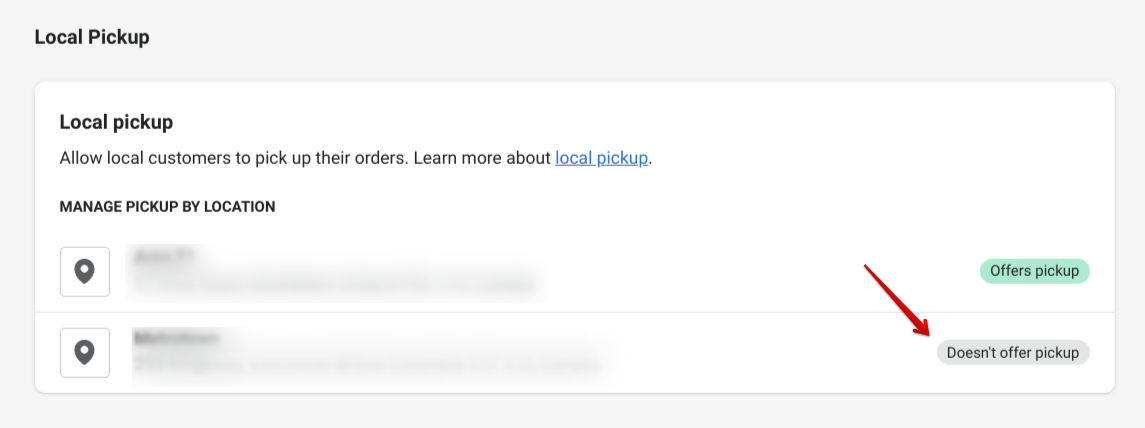The height and width of the screenshot is (428, 1145).
Task: Select the second location's blurred name
Action: 176,338
